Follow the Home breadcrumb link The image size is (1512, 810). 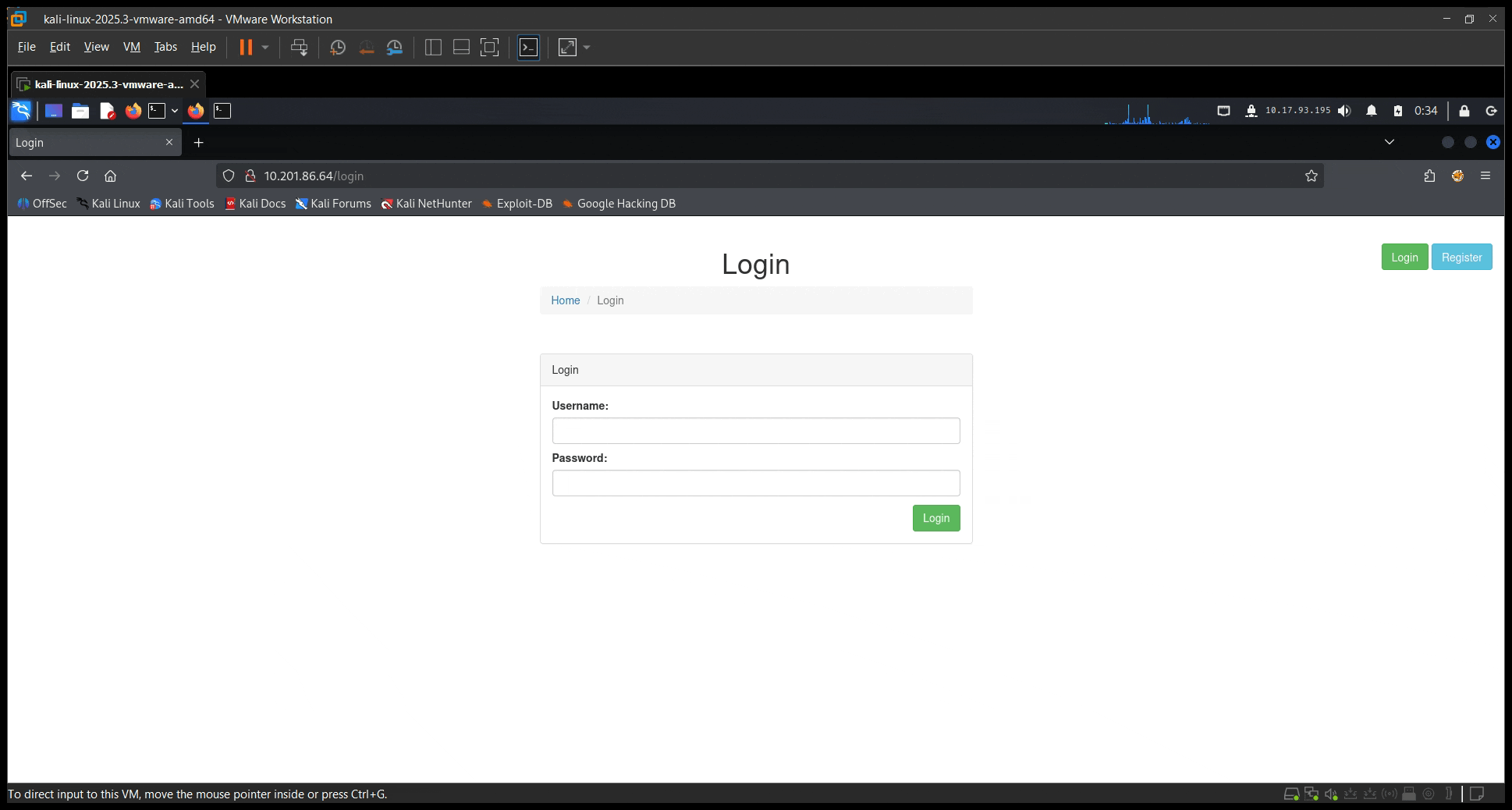pyautogui.click(x=565, y=300)
